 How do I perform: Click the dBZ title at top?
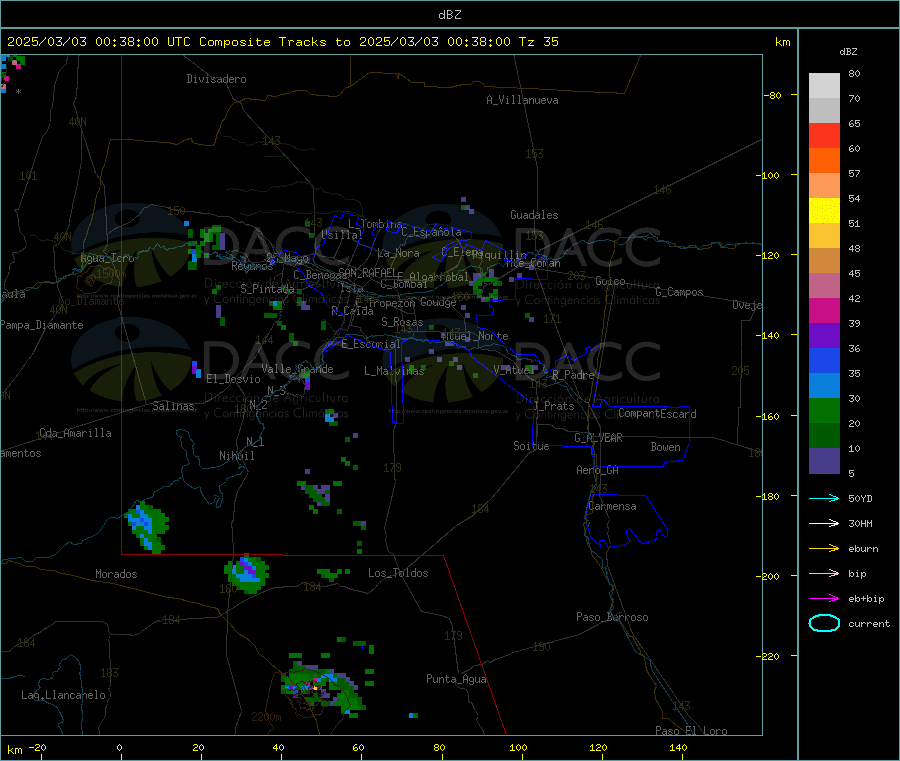coord(449,14)
